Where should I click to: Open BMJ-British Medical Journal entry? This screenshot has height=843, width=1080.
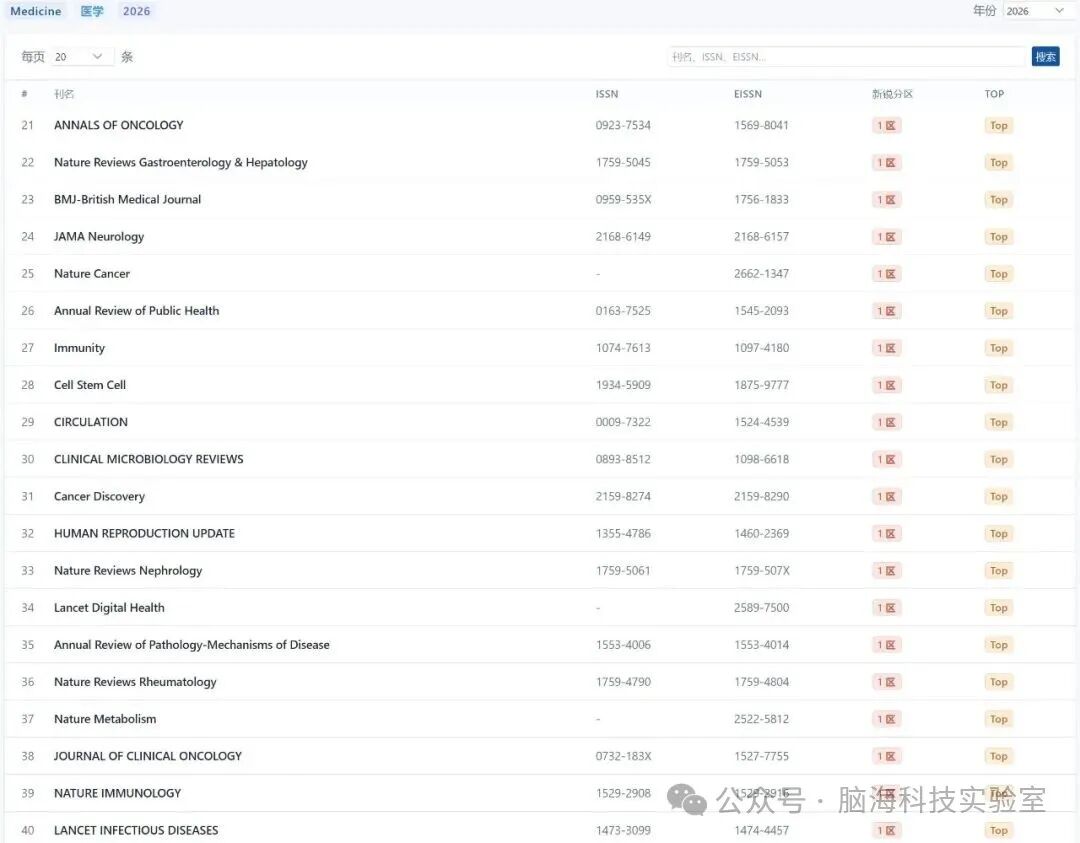click(x=127, y=200)
